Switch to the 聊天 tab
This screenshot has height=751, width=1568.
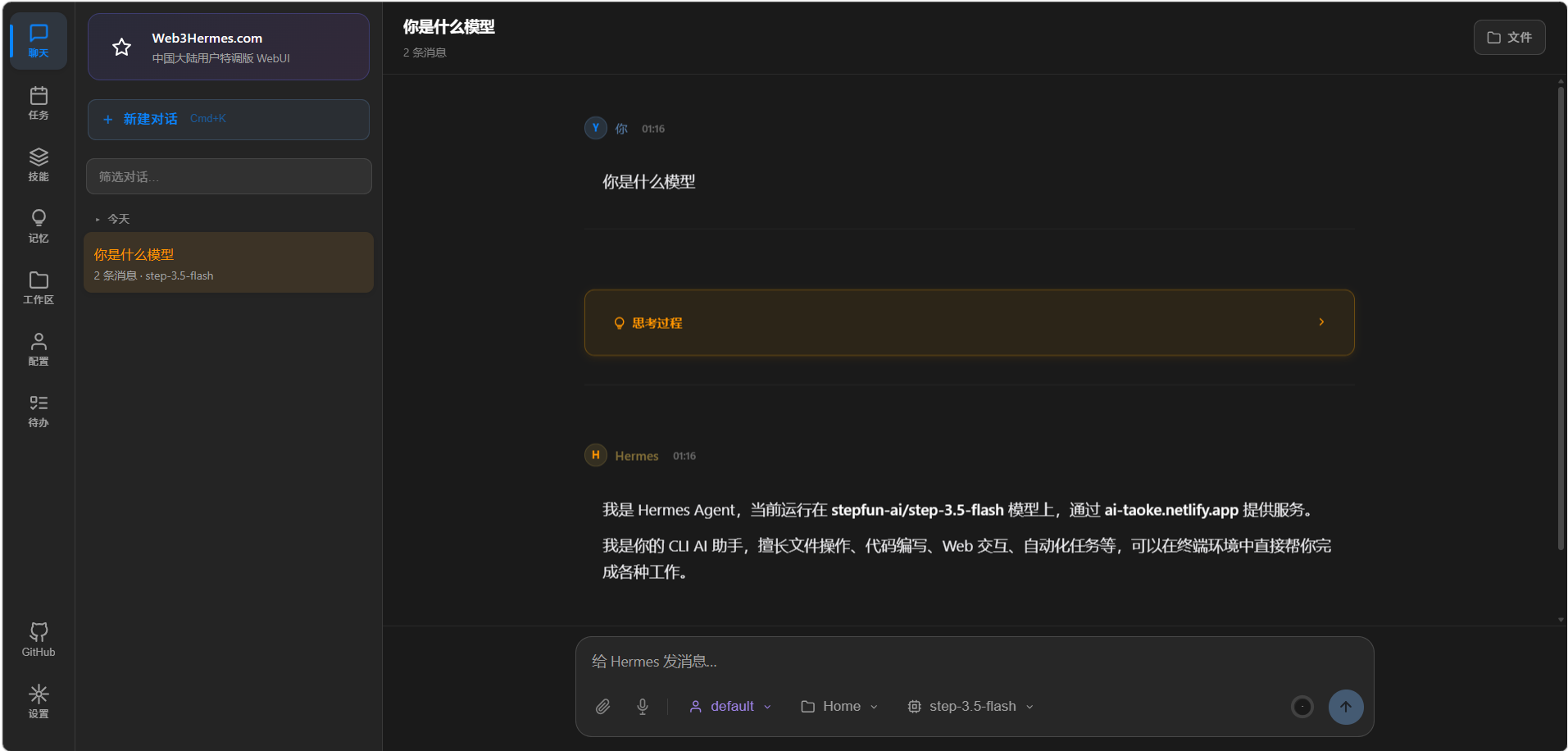click(x=38, y=40)
